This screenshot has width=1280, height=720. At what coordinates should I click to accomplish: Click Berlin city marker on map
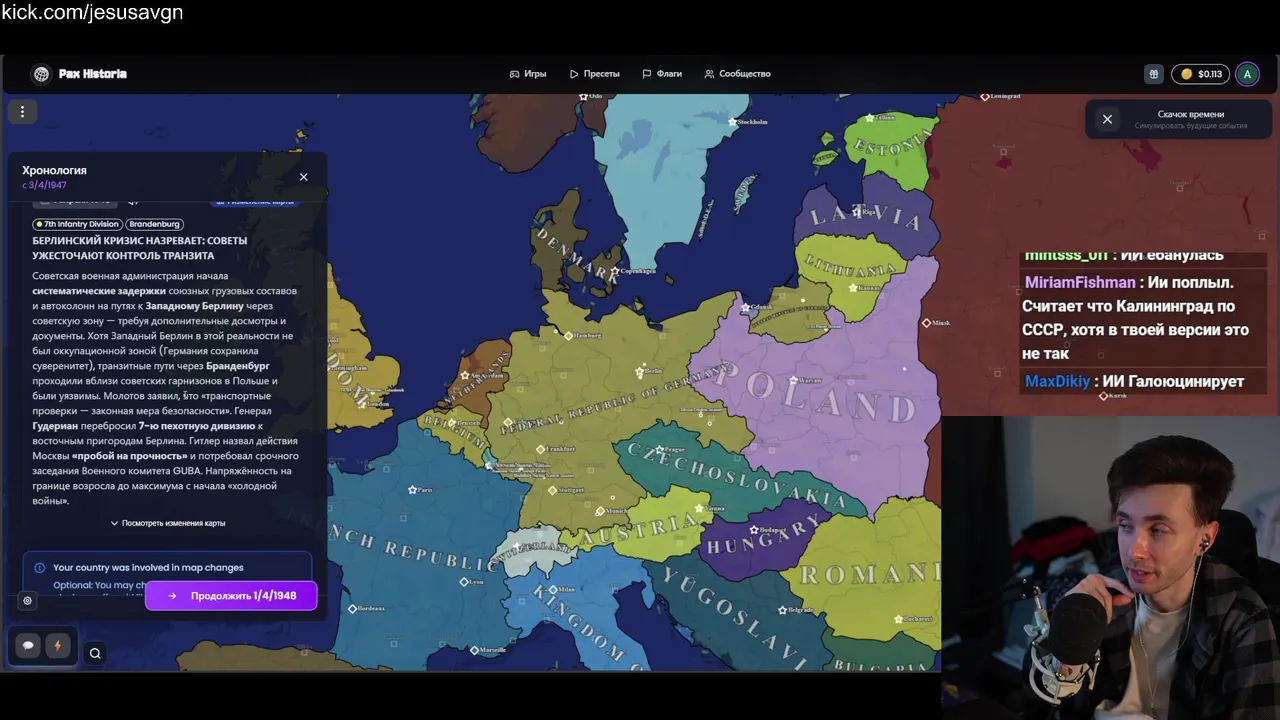pyautogui.click(x=640, y=372)
